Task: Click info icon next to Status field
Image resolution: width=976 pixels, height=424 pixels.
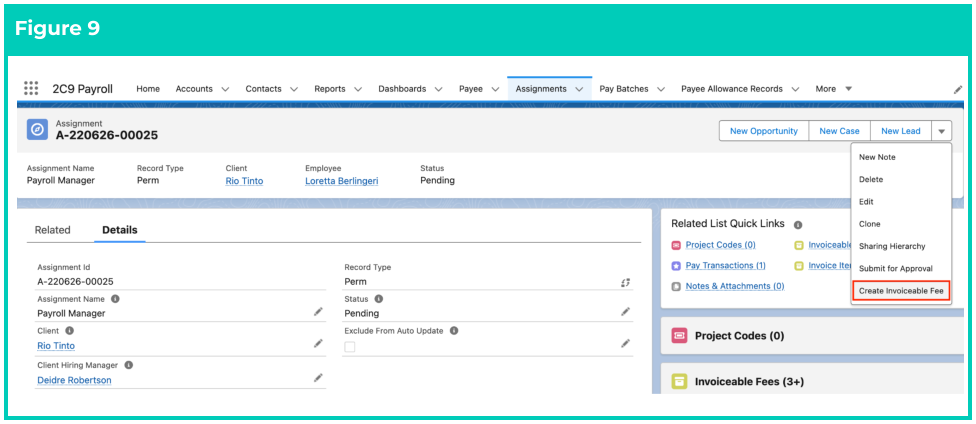Action: 379,299
